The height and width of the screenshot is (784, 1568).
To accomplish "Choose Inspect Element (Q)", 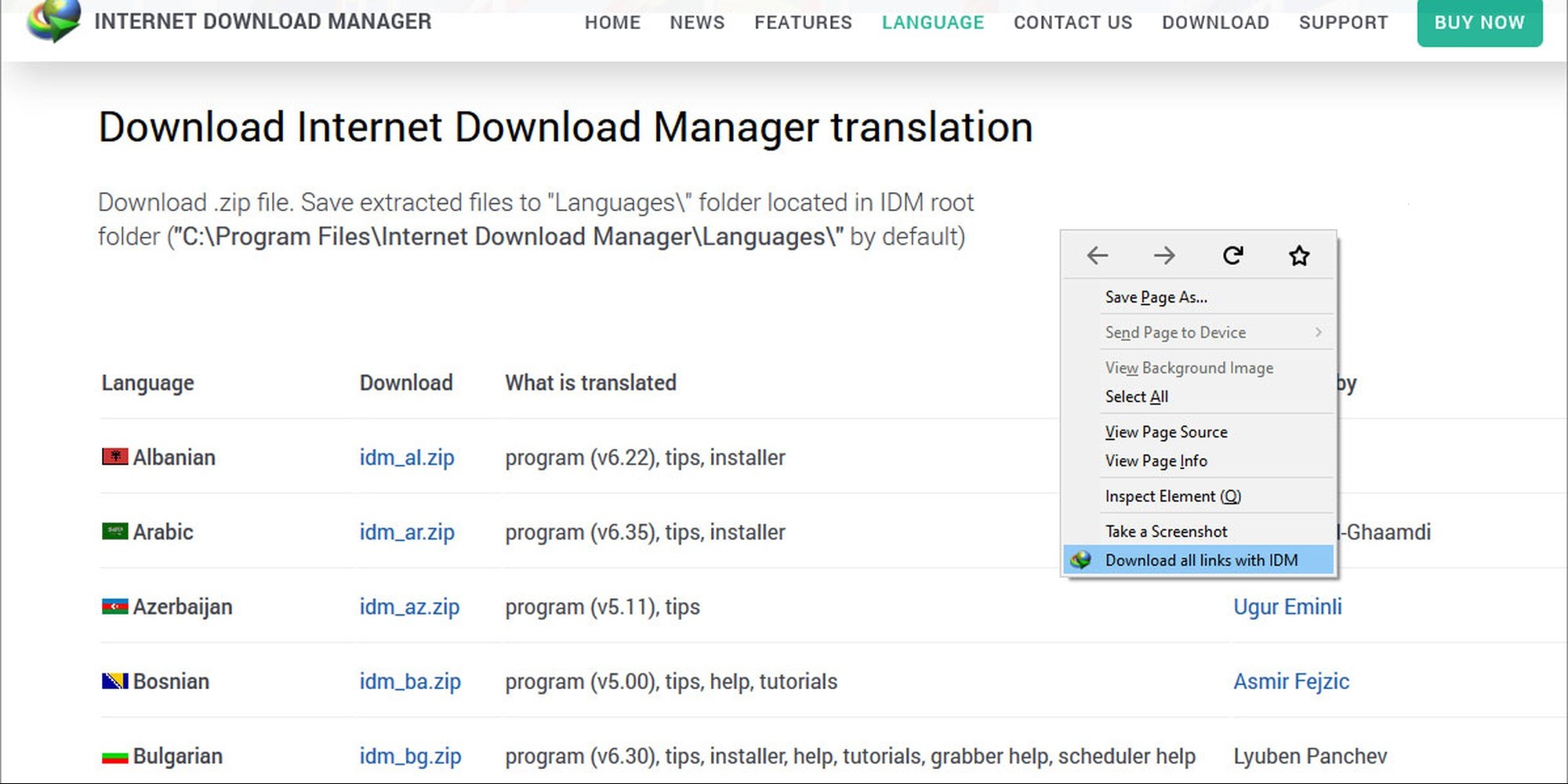I will (x=1199, y=496).
